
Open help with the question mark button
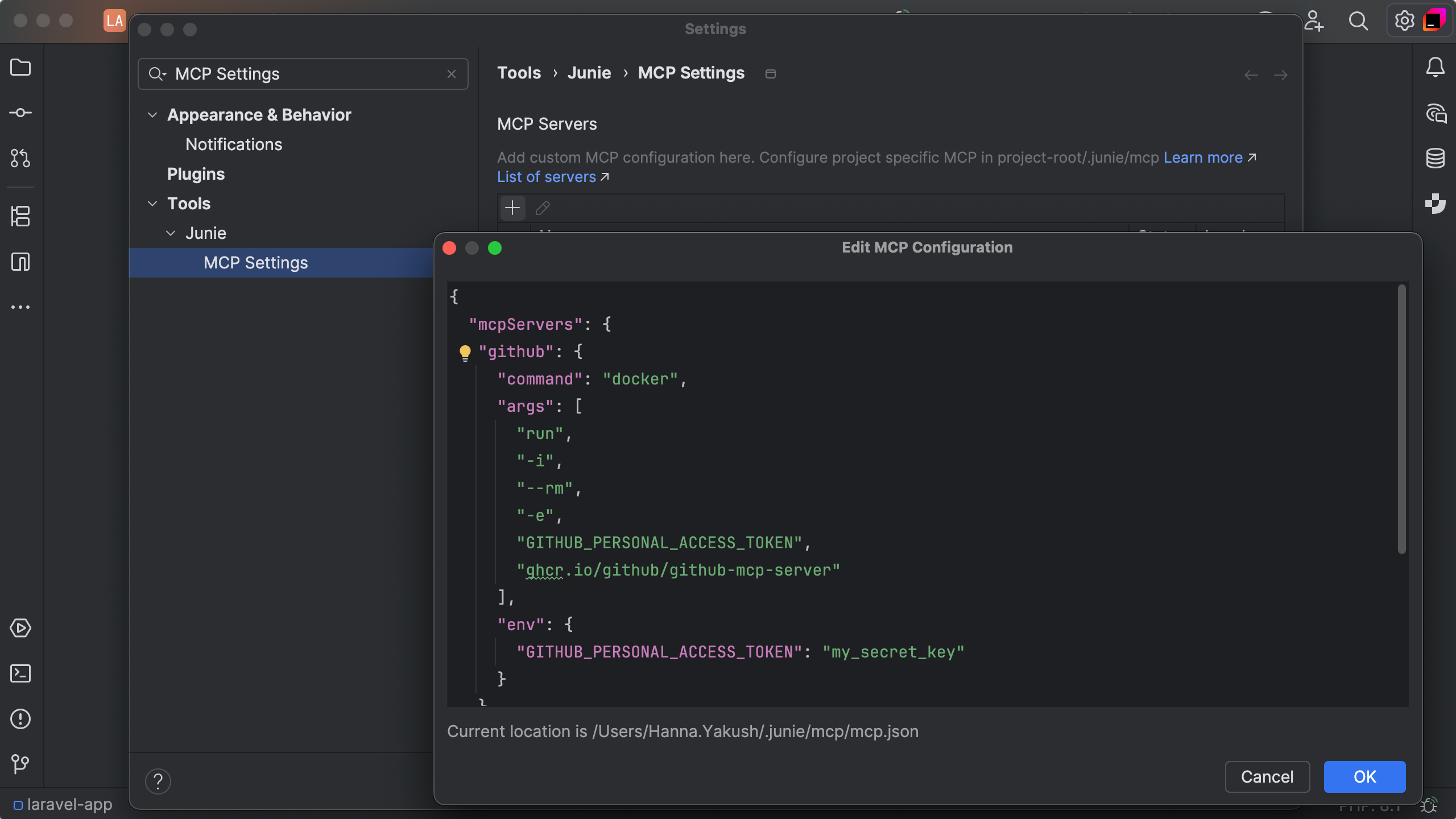pos(158,781)
